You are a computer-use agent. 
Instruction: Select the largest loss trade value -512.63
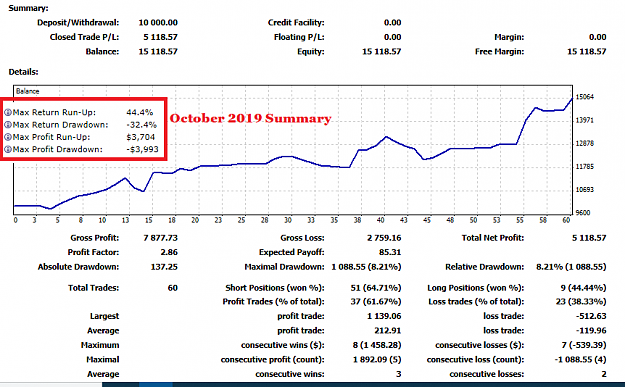pos(591,316)
